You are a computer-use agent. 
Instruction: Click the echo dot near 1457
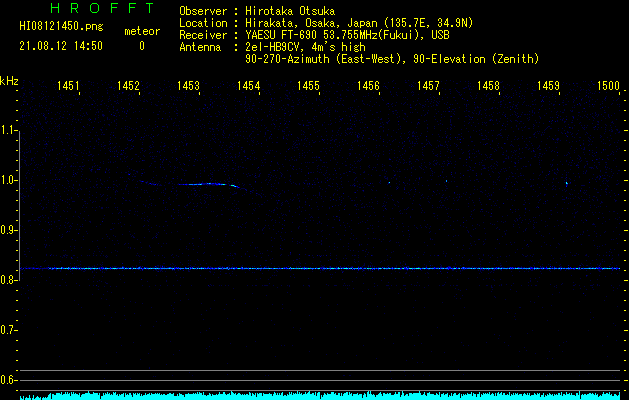446,181
